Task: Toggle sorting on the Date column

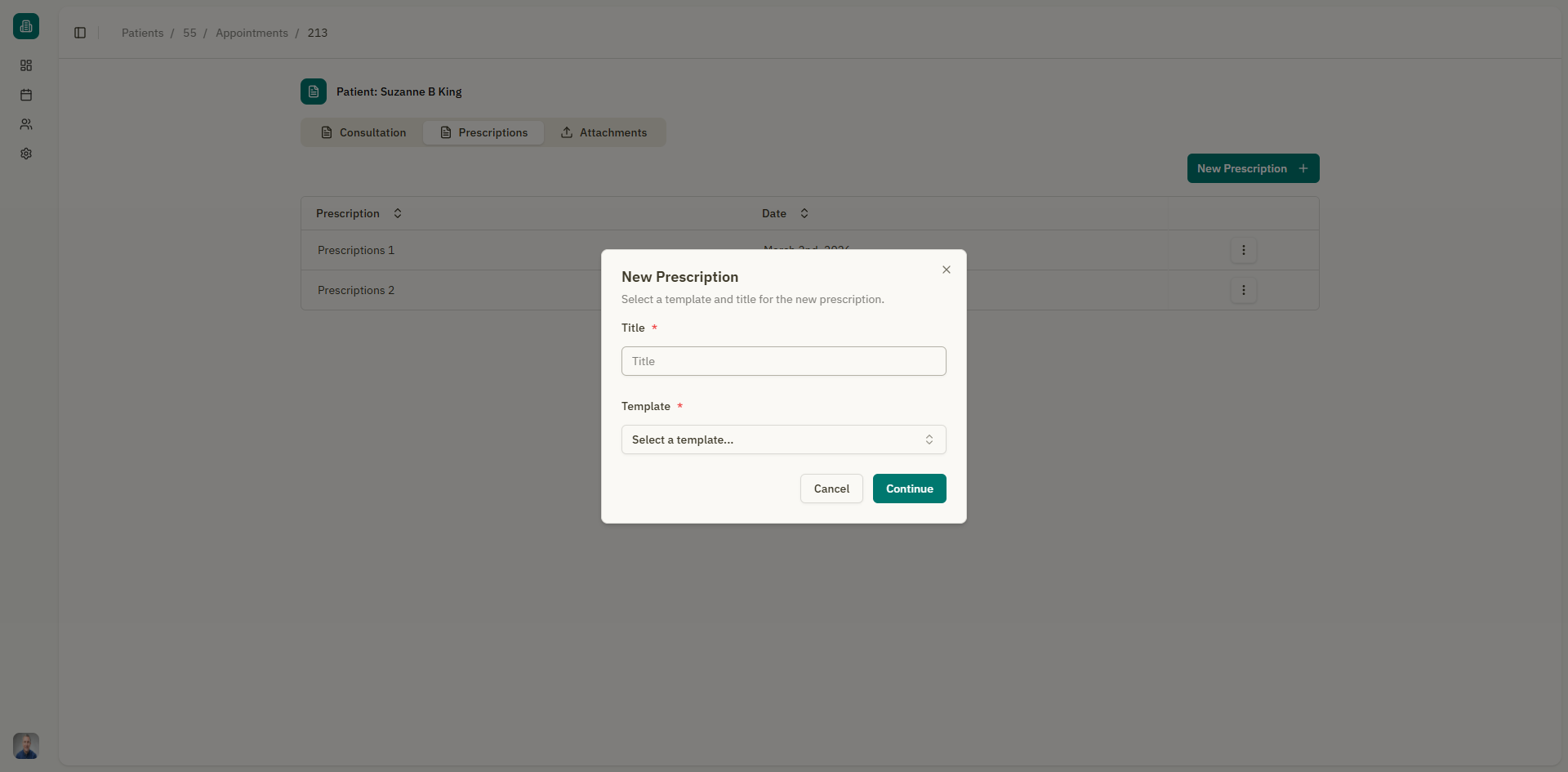Action: coord(804,213)
